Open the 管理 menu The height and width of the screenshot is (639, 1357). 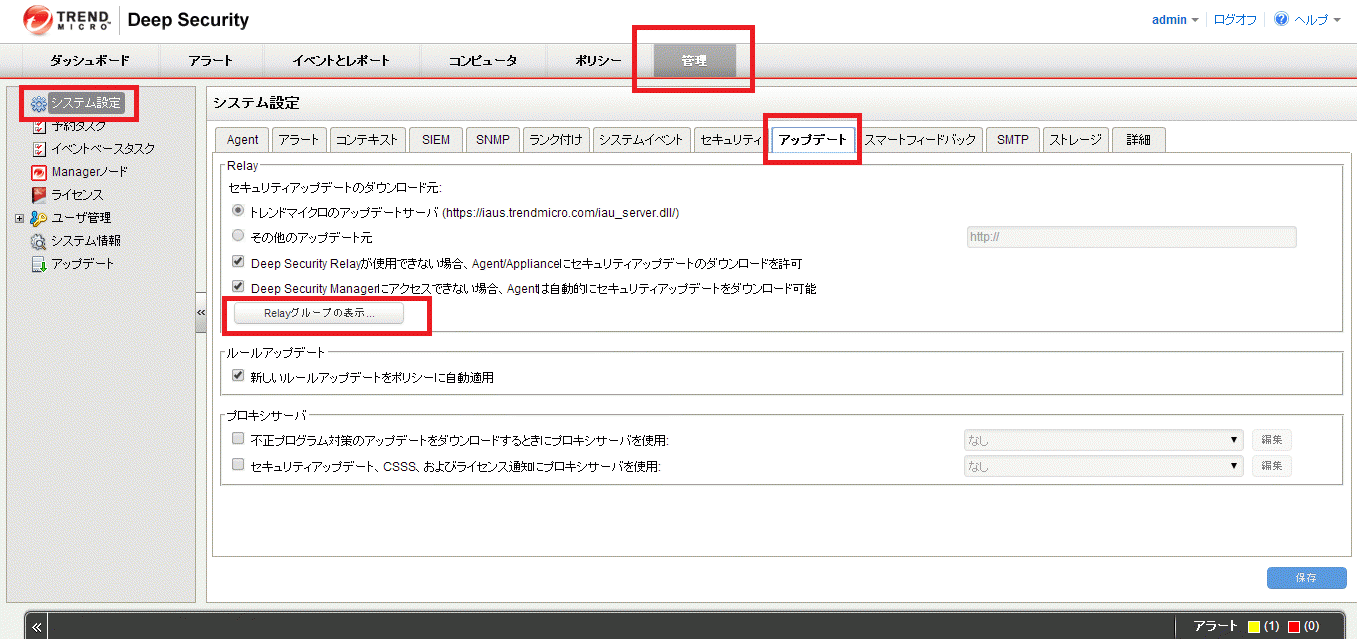pos(694,60)
